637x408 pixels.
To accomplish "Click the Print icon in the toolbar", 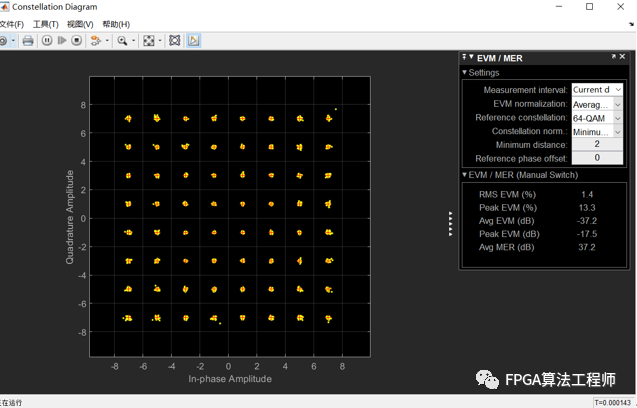I will pos(28,41).
